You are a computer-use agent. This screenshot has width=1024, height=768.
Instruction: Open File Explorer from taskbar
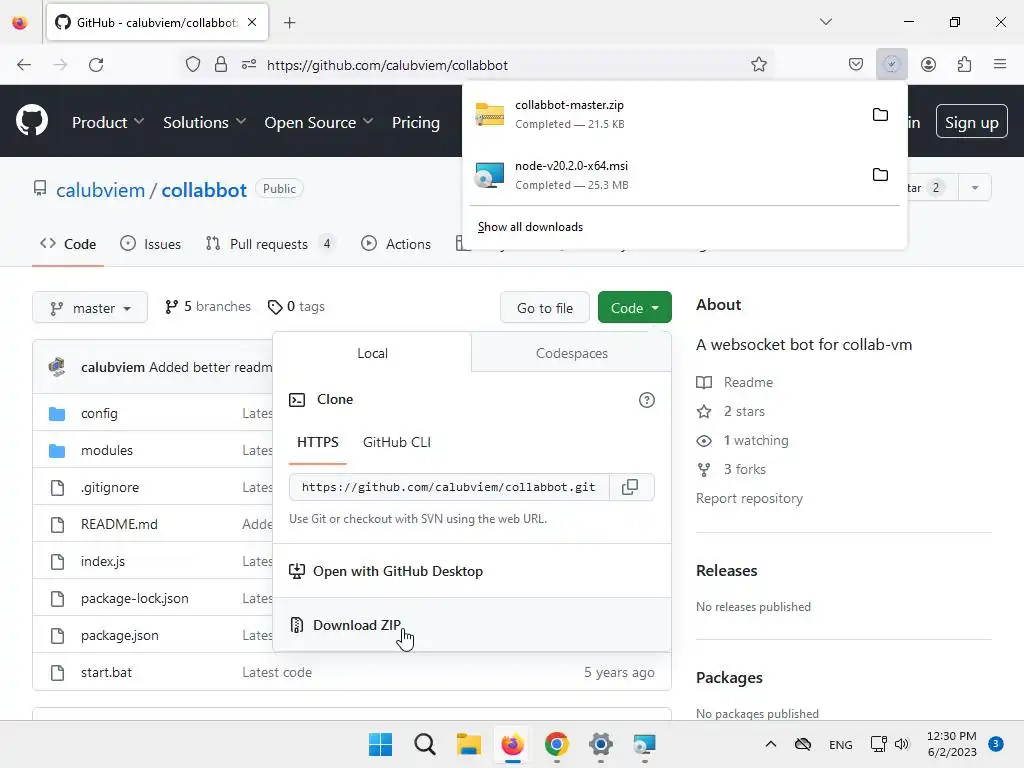(x=468, y=744)
